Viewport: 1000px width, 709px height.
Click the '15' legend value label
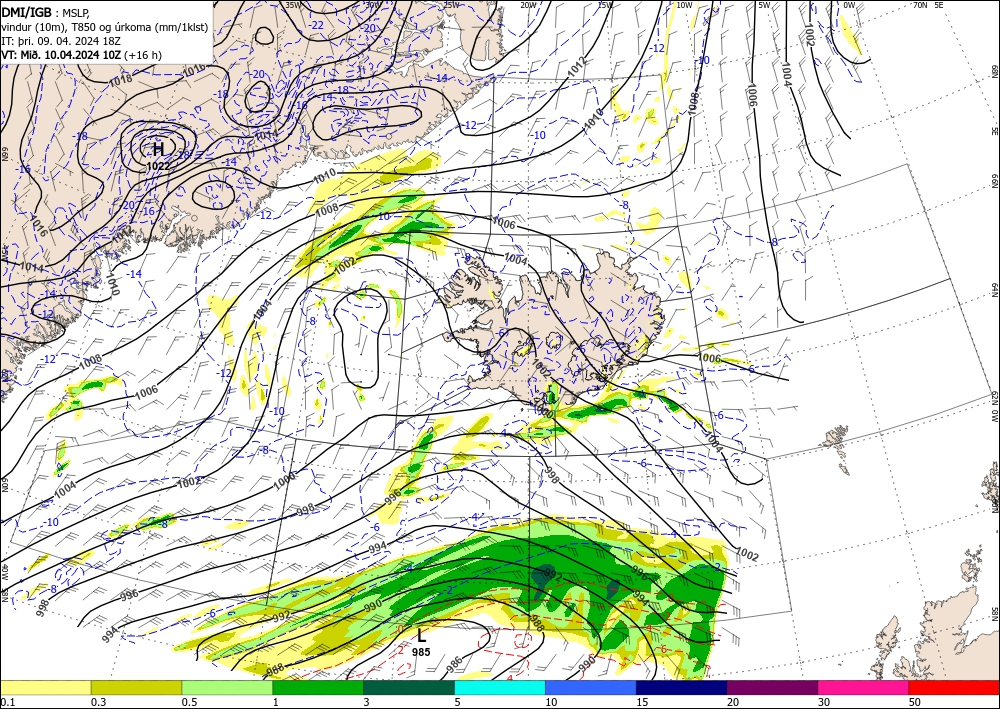pyautogui.click(x=642, y=702)
